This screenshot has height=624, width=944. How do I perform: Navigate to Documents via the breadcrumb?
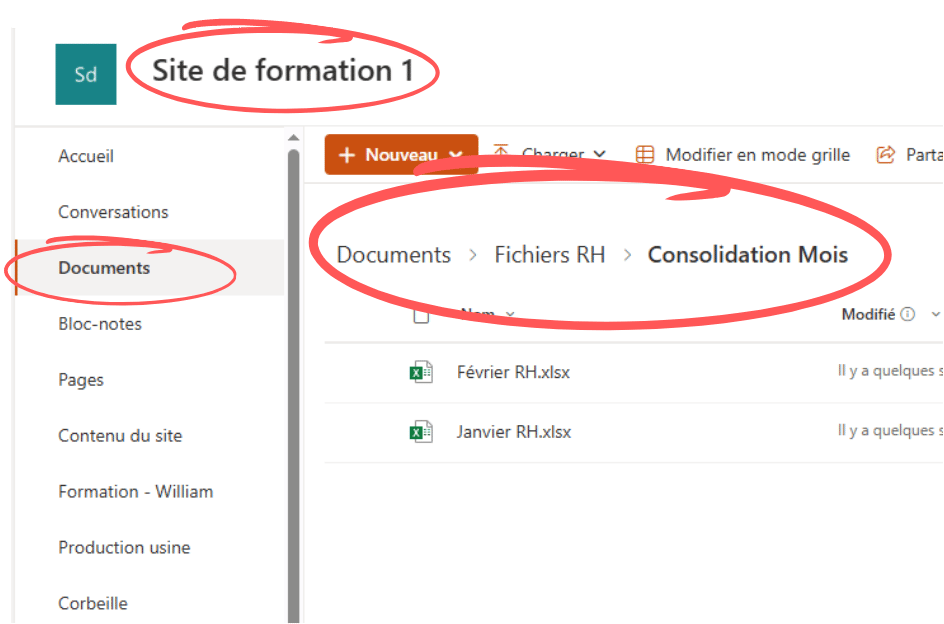393,255
